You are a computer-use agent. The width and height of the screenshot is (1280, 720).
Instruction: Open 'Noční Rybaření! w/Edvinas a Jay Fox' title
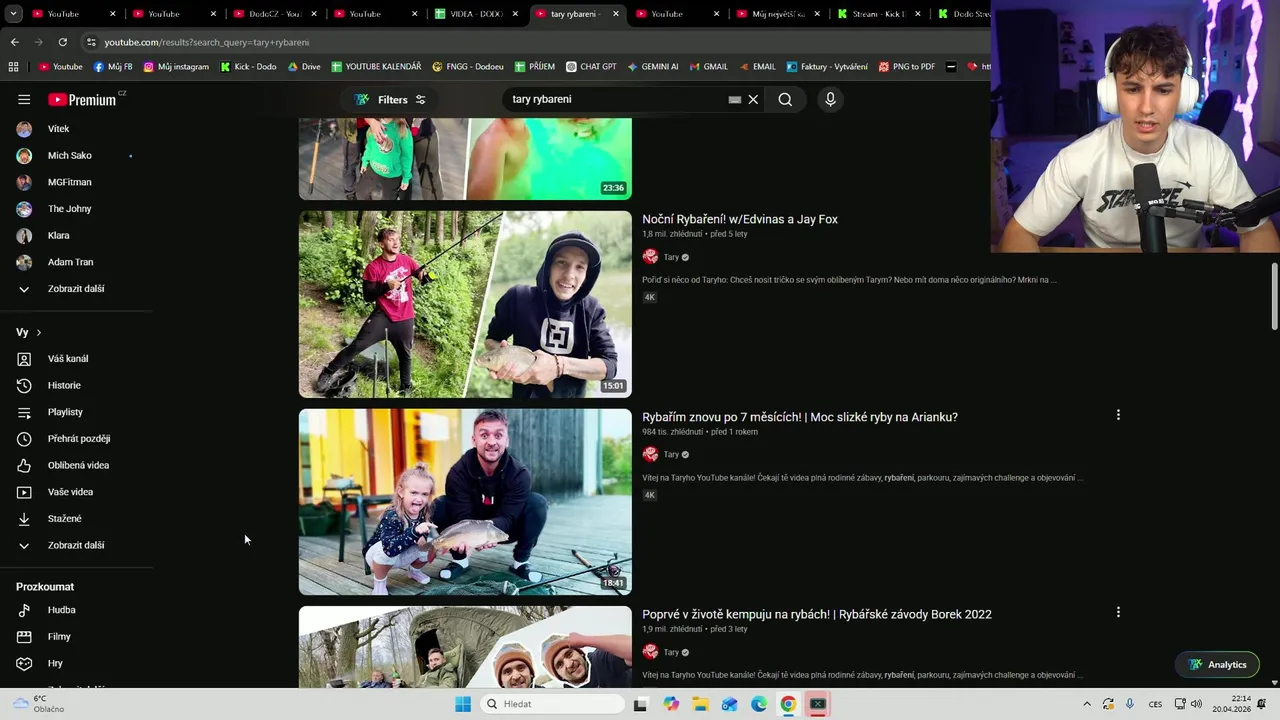coord(740,219)
